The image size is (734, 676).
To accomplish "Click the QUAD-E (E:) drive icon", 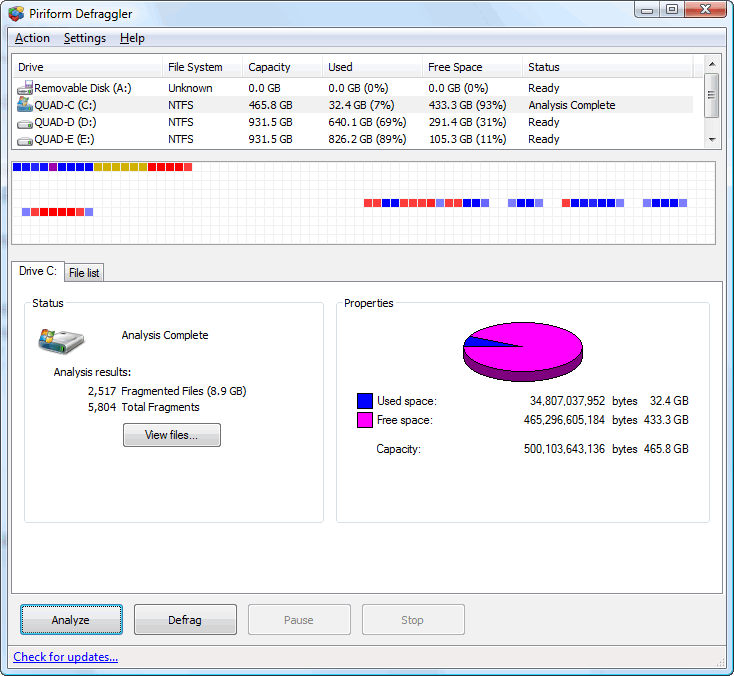I will (25, 140).
